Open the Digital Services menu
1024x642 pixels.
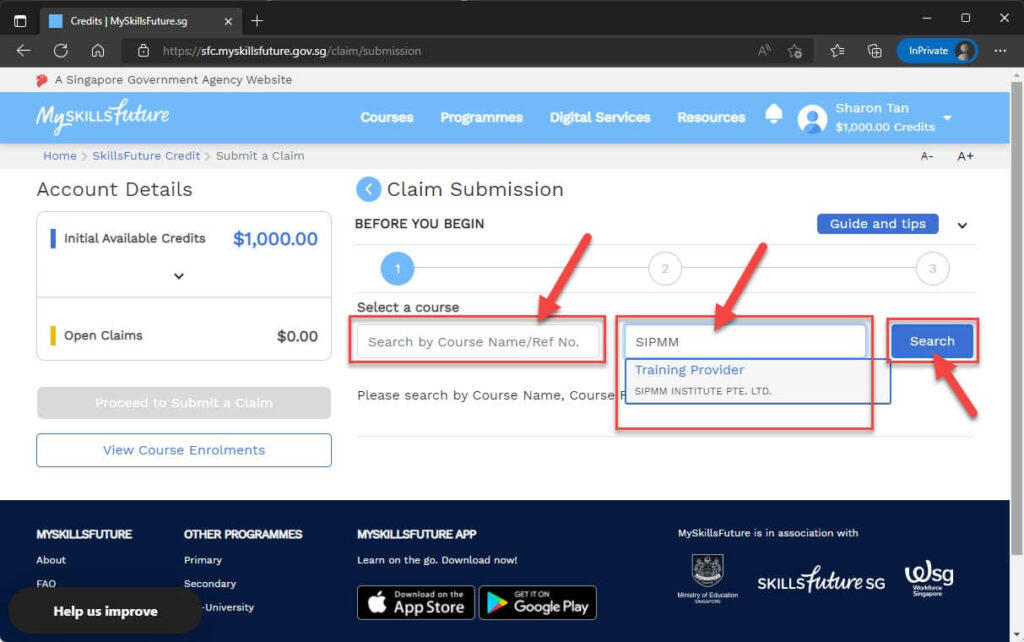[599, 117]
